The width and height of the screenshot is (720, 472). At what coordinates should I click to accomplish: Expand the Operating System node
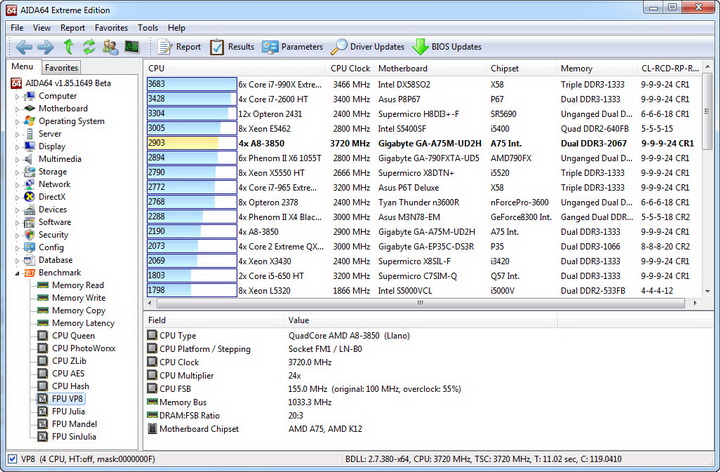point(17,122)
